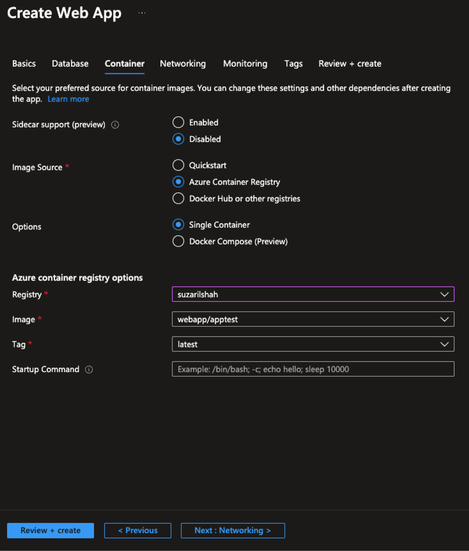The height and width of the screenshot is (551, 469).
Task: Follow the Learn more link
Action: coord(68,99)
